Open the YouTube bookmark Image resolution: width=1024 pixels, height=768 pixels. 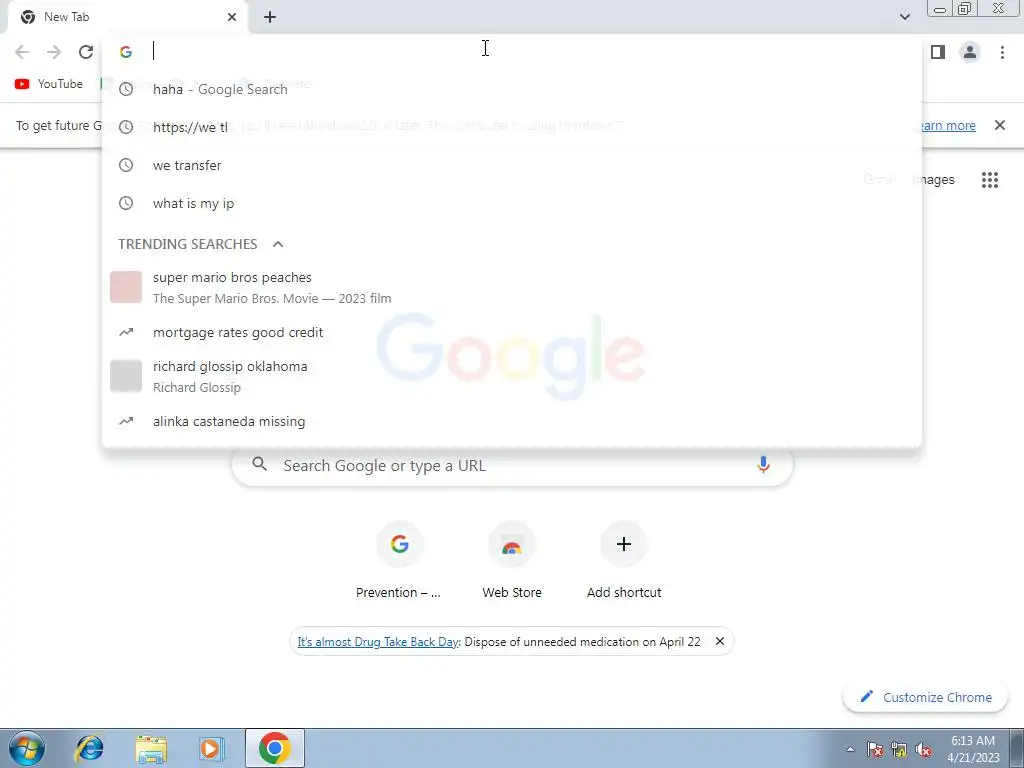point(49,84)
